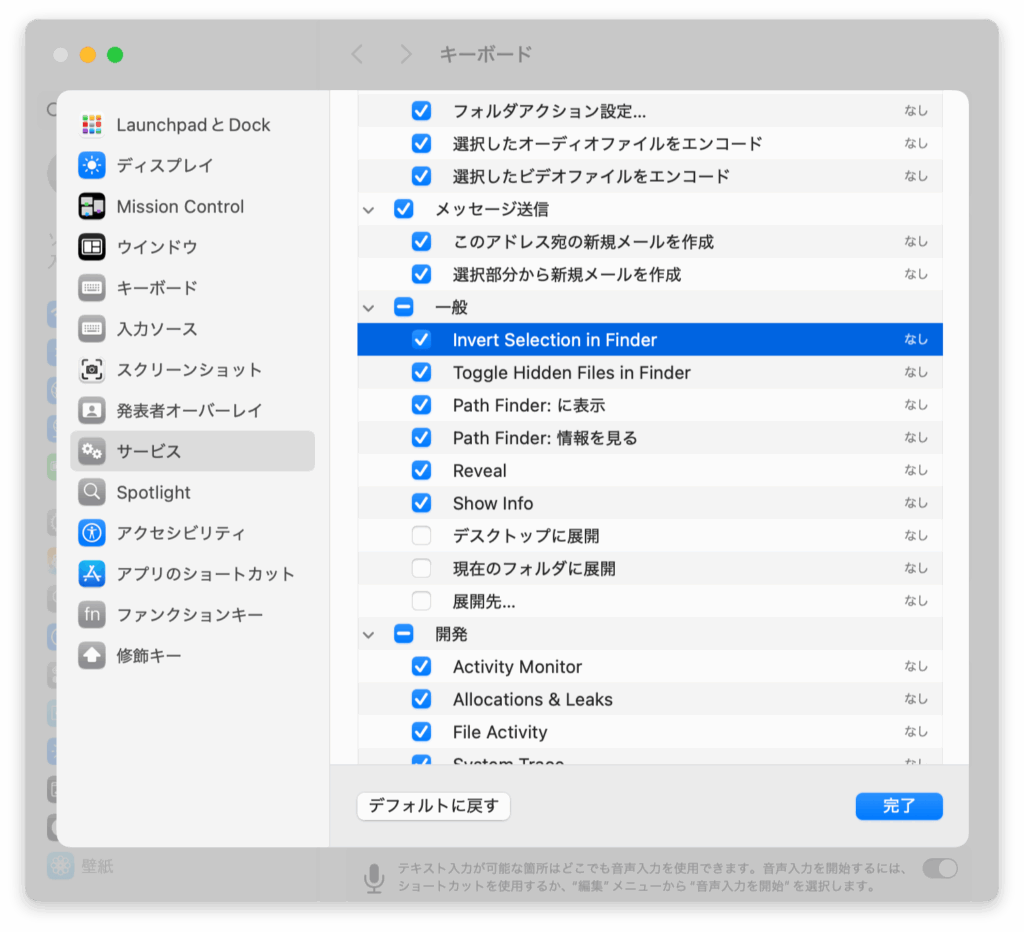Open the アクセシビリティ icon in sidebar

pos(92,533)
